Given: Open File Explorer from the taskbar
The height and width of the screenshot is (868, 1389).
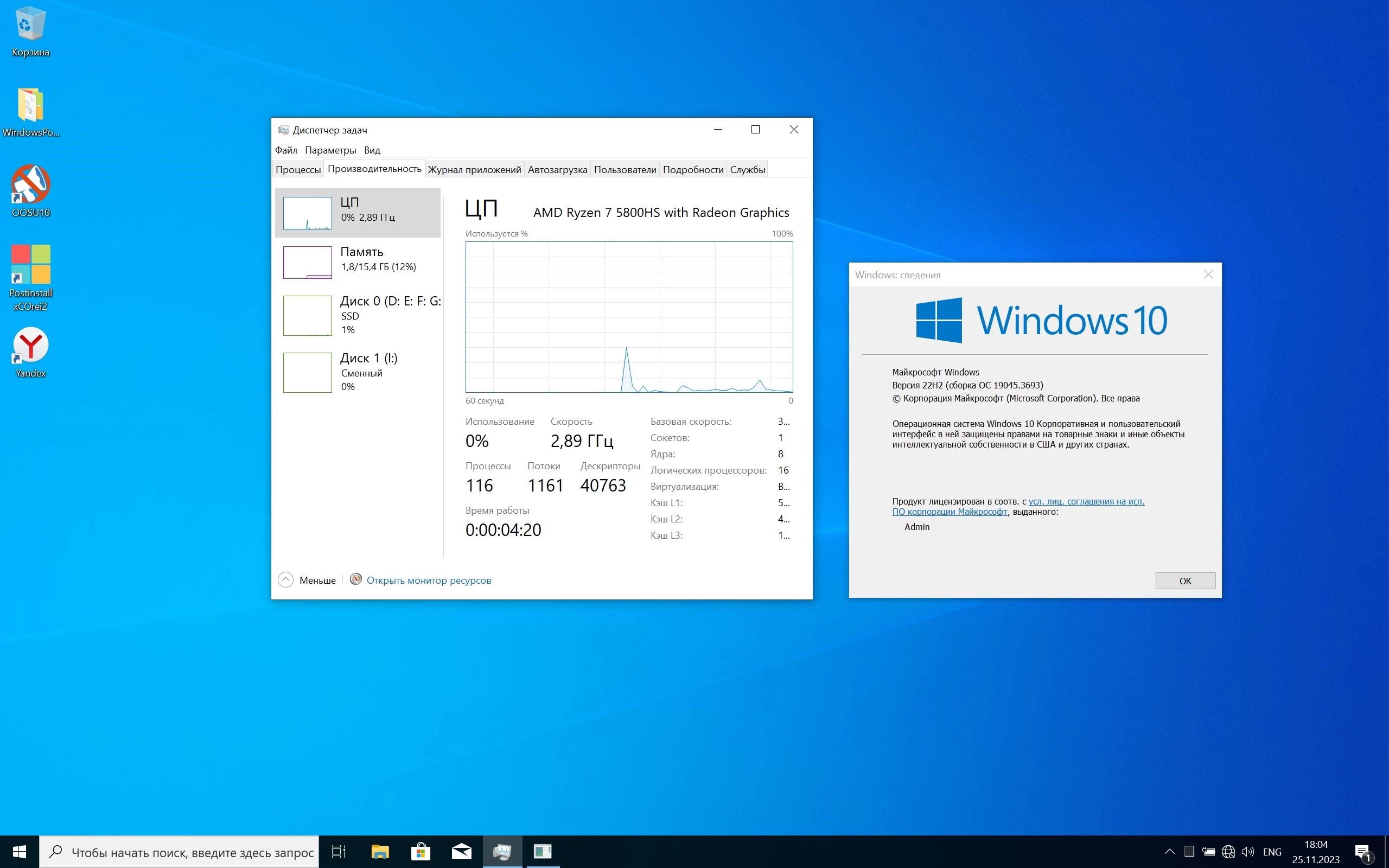Looking at the screenshot, I should point(380,851).
